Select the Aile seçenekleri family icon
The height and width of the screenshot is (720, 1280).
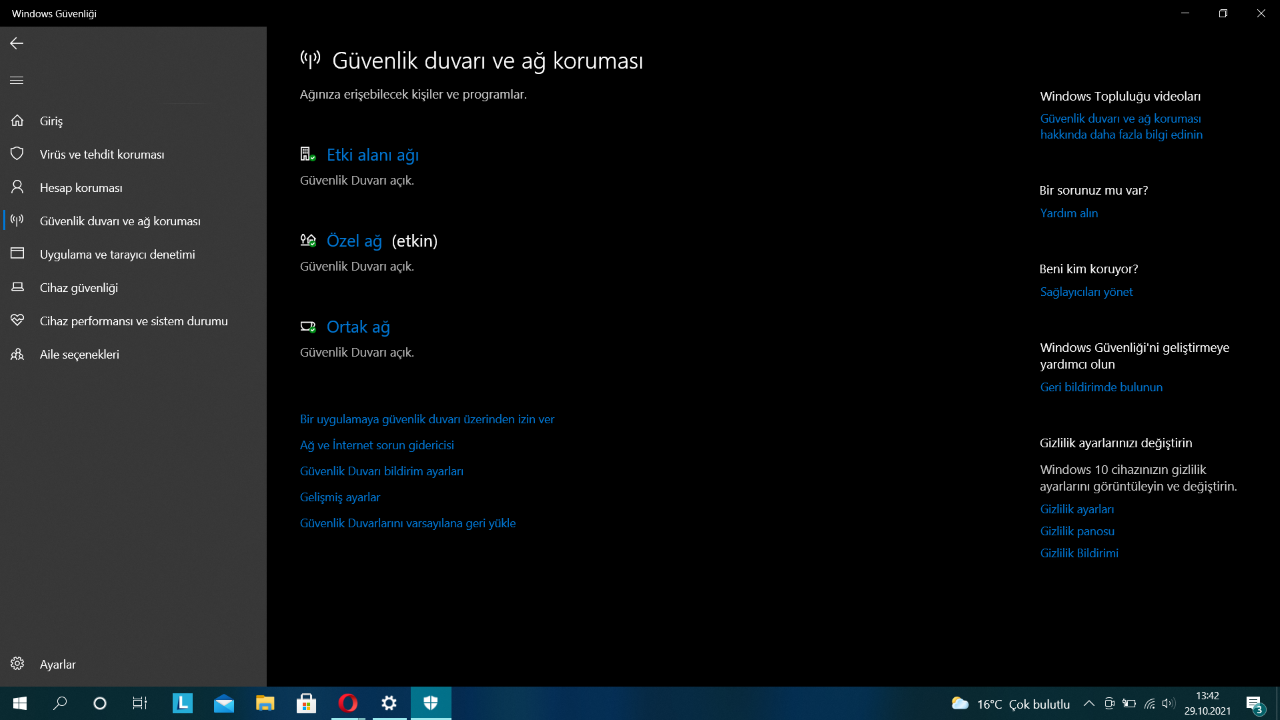(x=17, y=354)
